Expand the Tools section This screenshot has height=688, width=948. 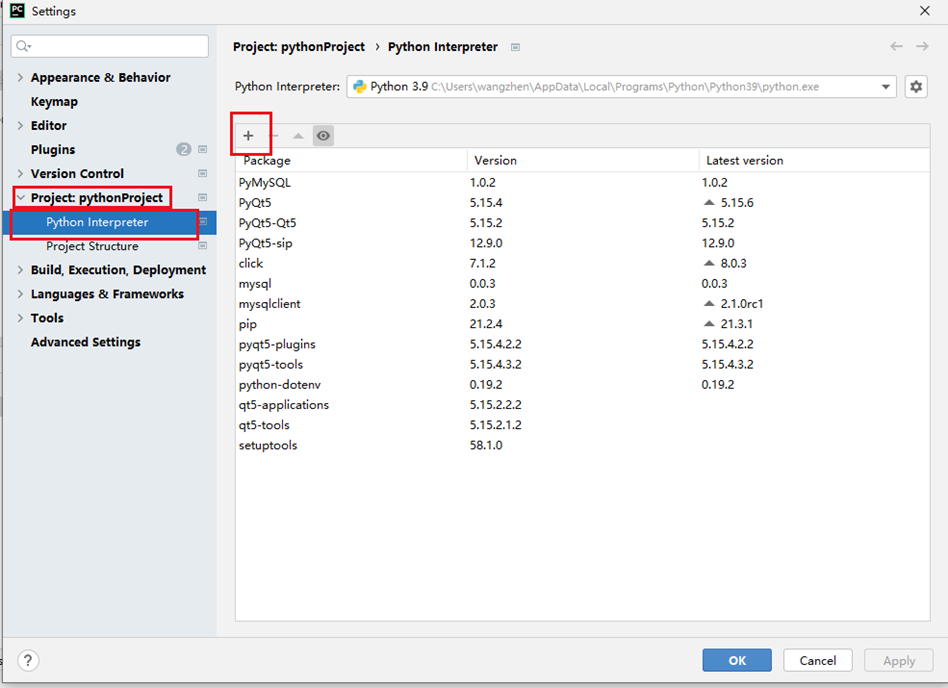[x=20, y=318]
